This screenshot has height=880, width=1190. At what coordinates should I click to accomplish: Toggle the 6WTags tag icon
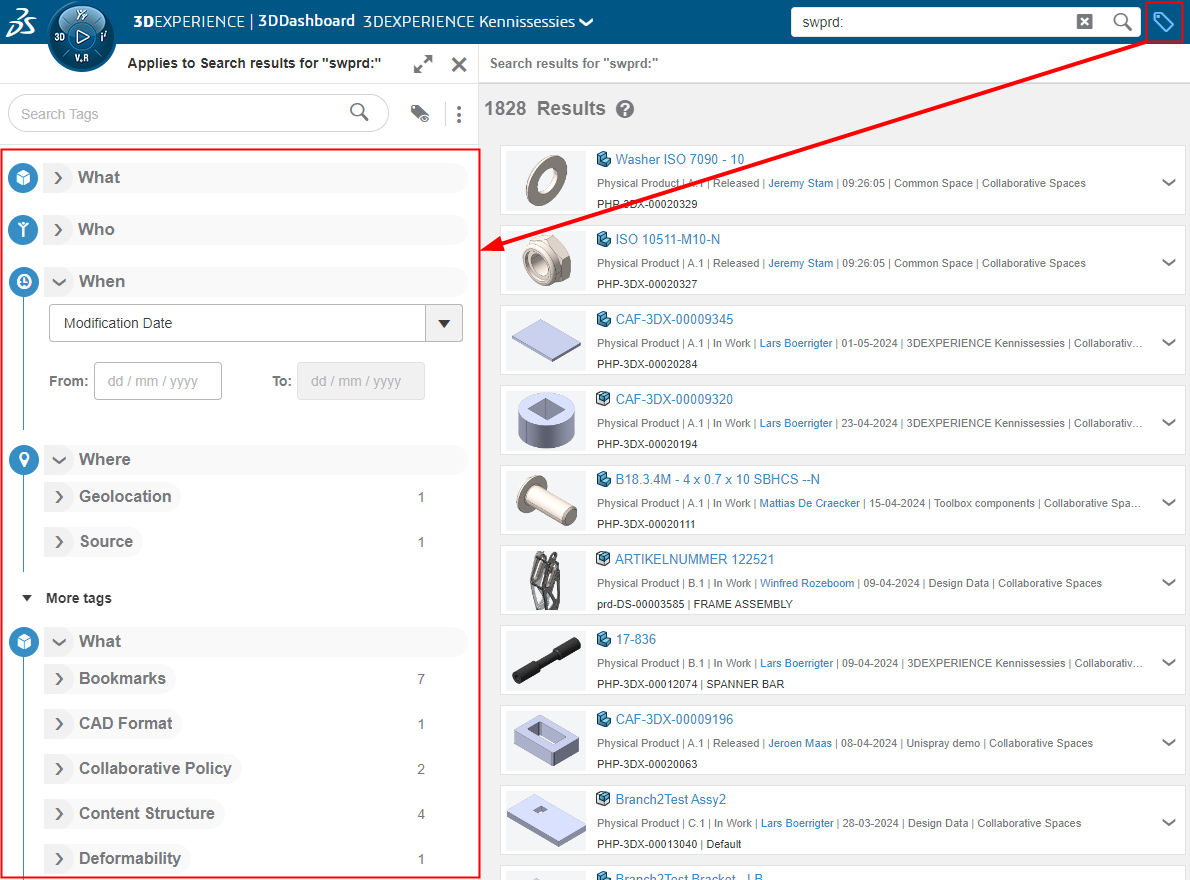click(x=1163, y=22)
